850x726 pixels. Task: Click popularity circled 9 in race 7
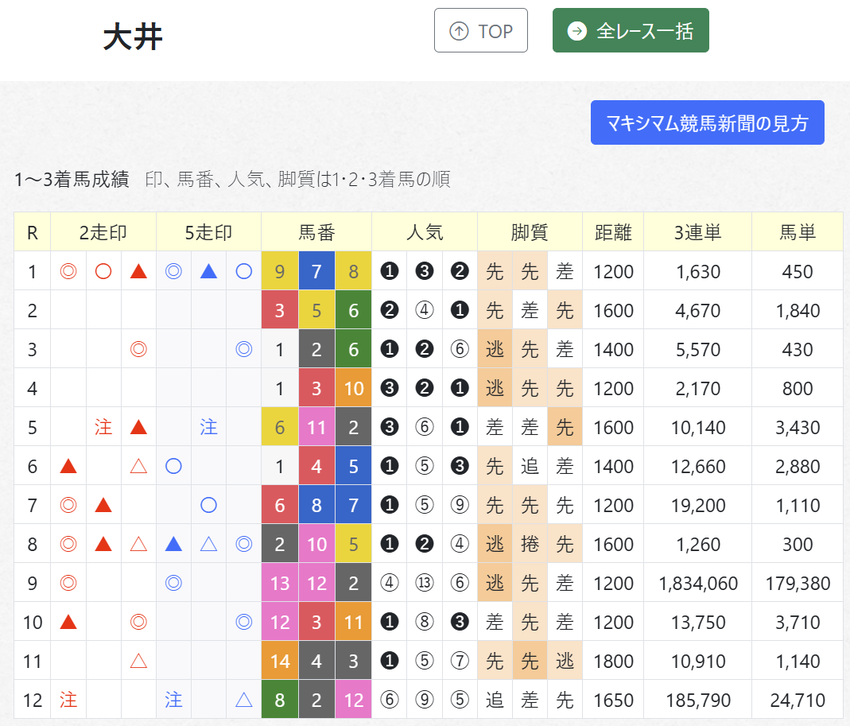point(460,505)
